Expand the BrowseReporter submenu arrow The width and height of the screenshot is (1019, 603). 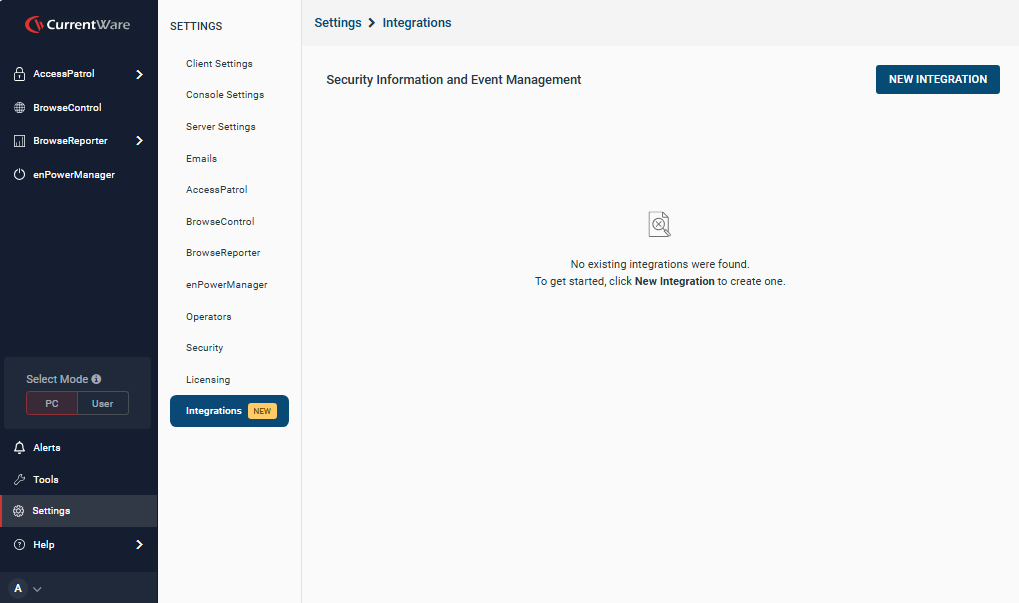coord(139,141)
